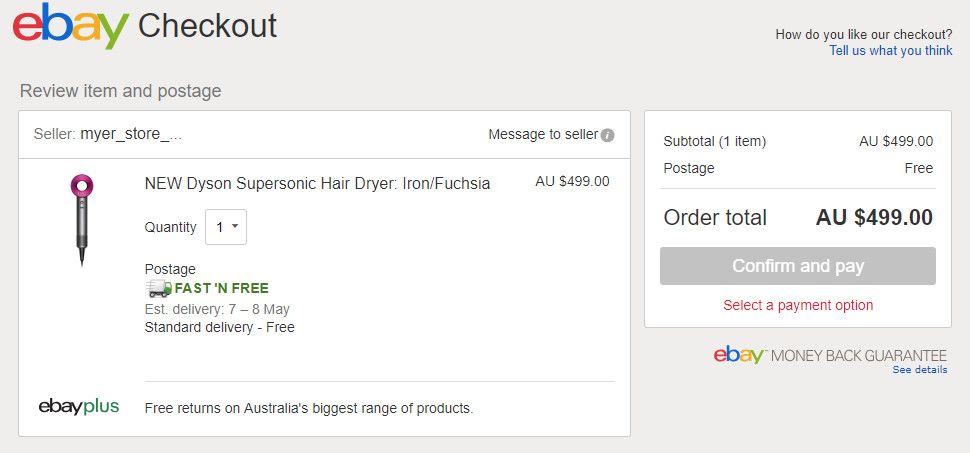Open the NEW Dyson Supersonic Hair Dryer title

(x=317, y=183)
